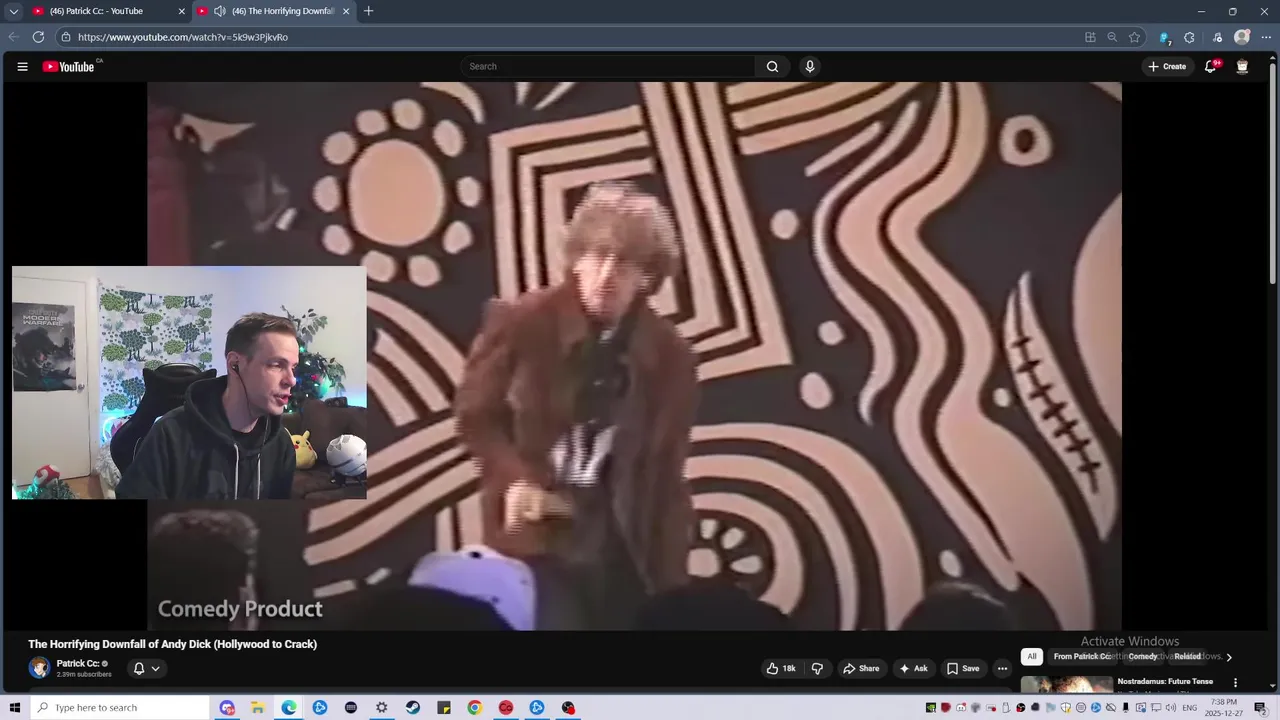Screen dimensions: 1280x720
Task: Open browser settings and more menu
Action: click(1266, 37)
